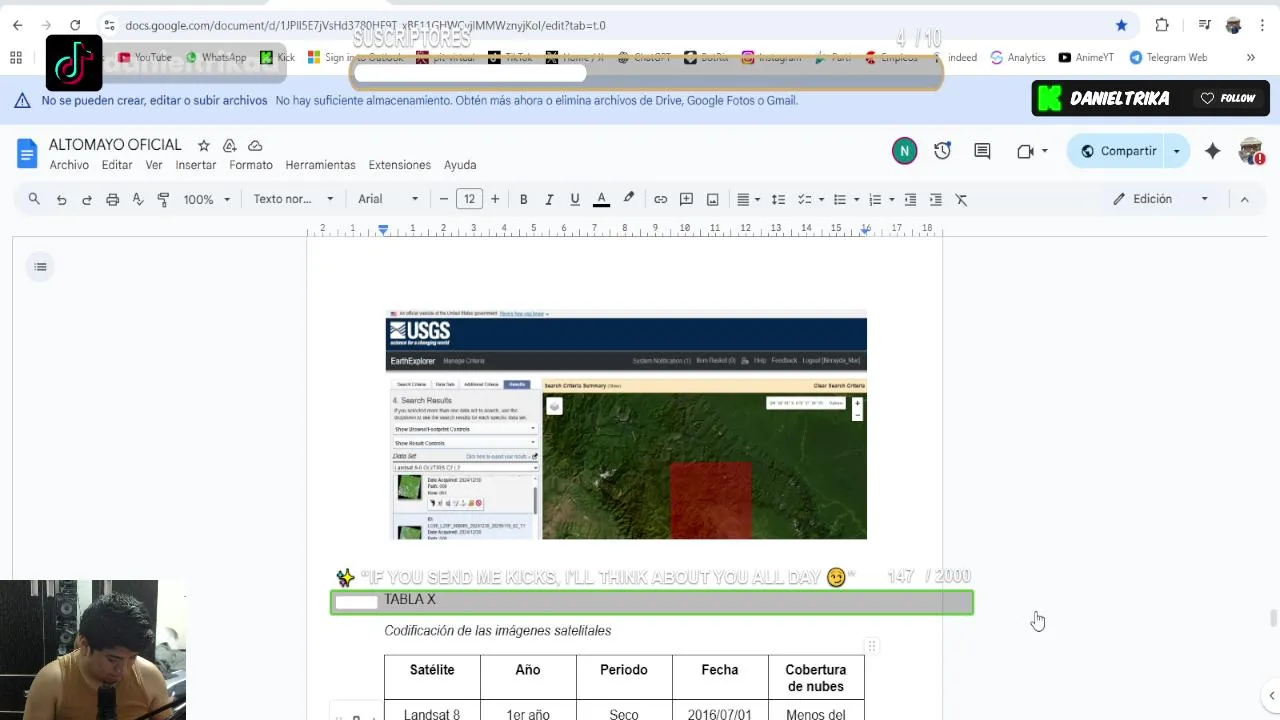Image resolution: width=1280 pixels, height=720 pixels.
Task: Click the font size field
Action: [x=469, y=199]
